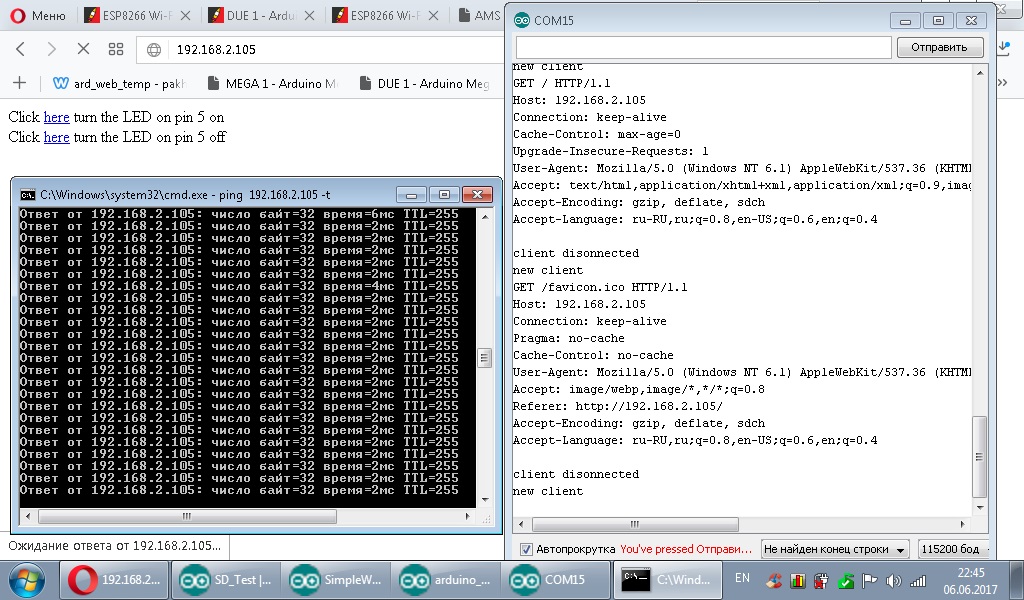Toggle the Автопрокрутка autoscroll checkbox
The height and width of the screenshot is (600, 1024).
(525, 548)
